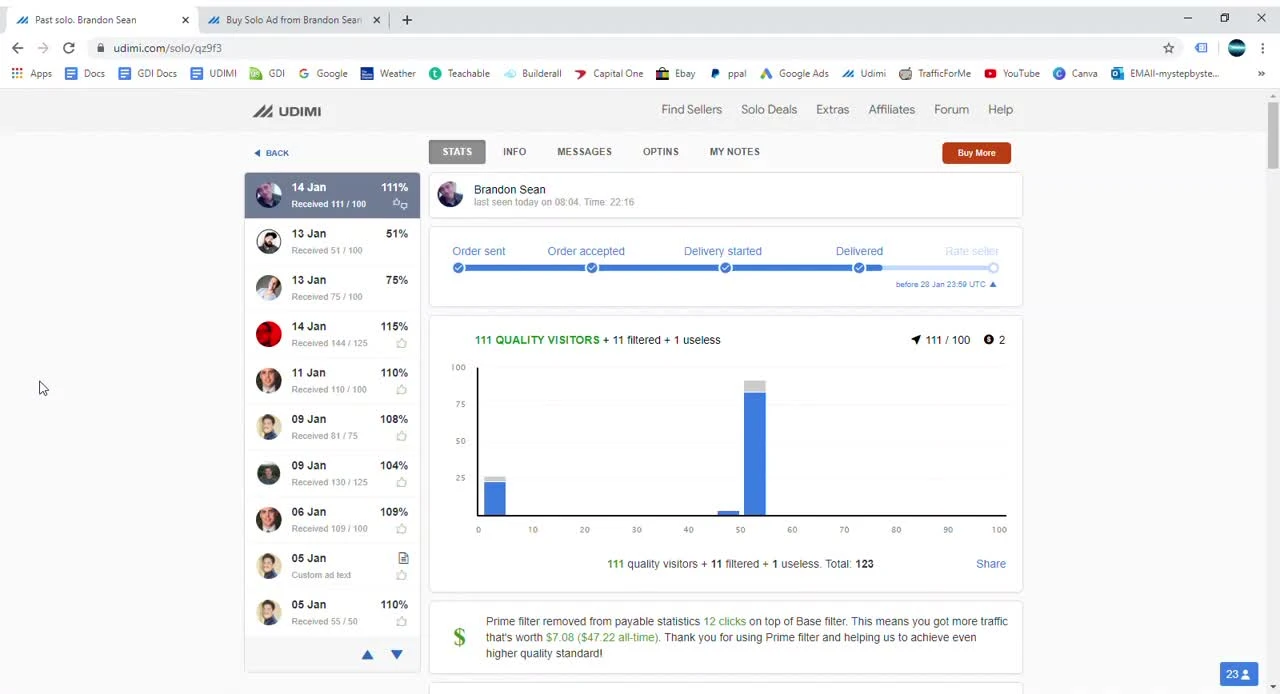The width and height of the screenshot is (1280, 694).
Task: Select the 14 Jan 115% solo order
Action: click(332, 334)
